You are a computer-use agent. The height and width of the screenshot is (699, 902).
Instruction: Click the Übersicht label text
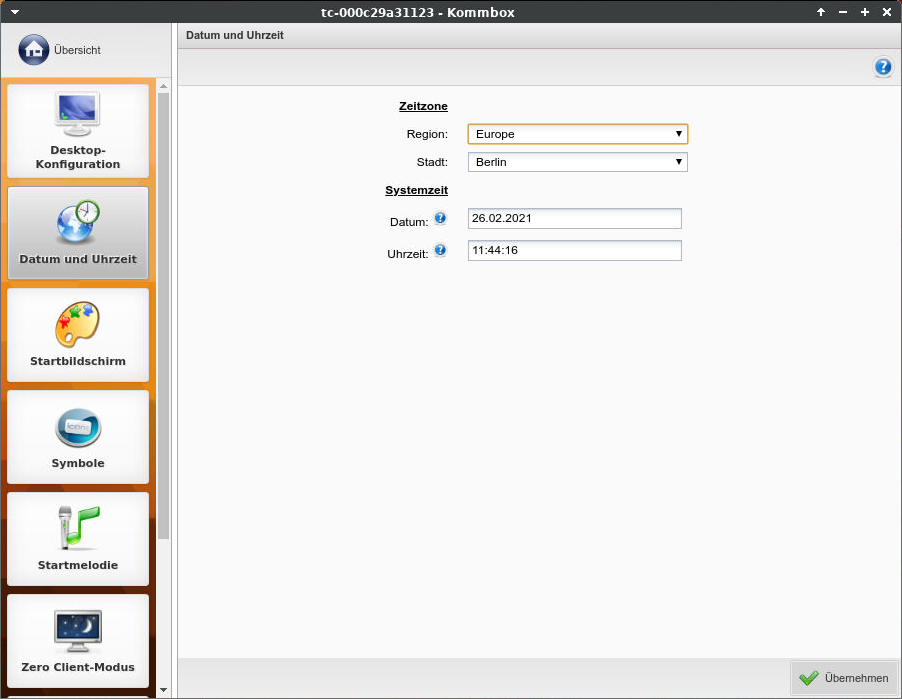tap(77, 50)
